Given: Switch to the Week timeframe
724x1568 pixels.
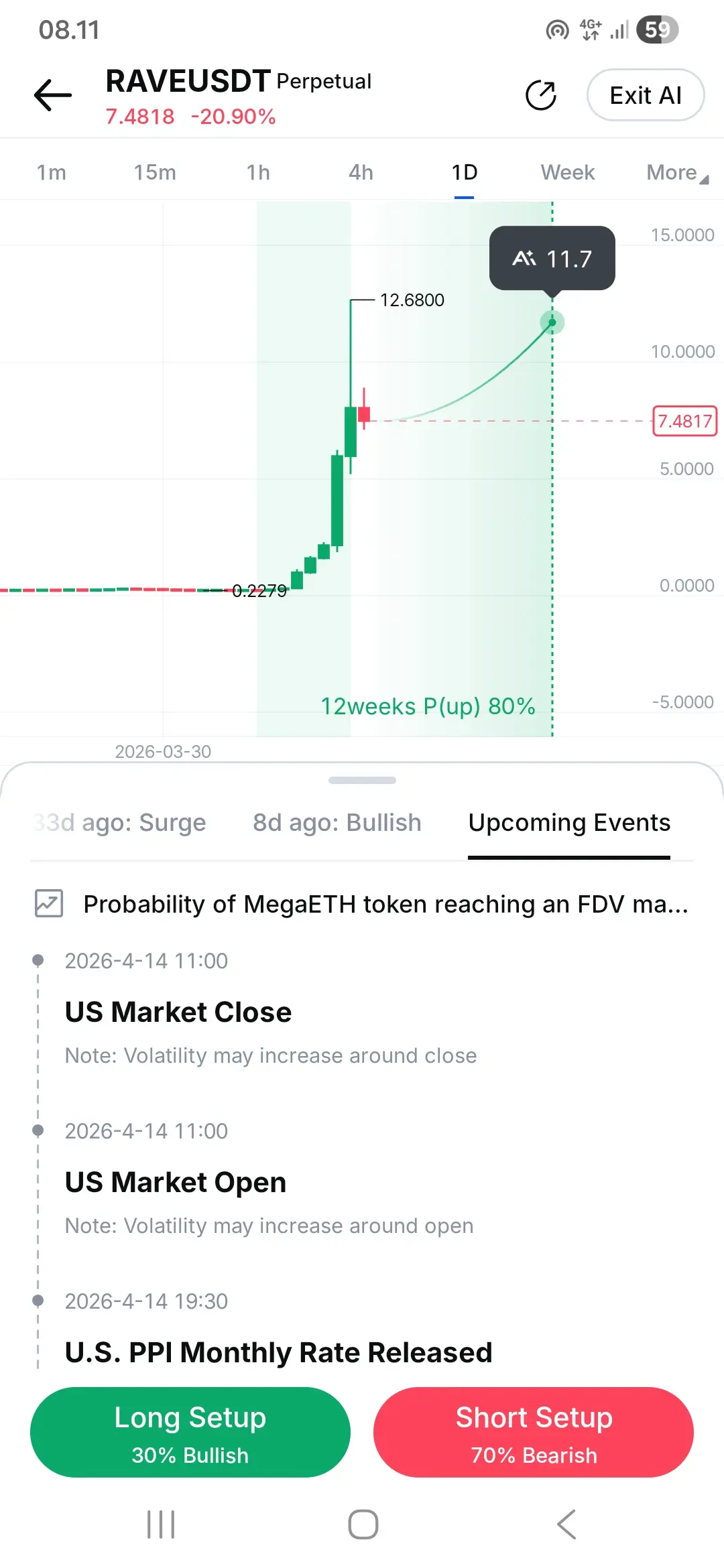Looking at the screenshot, I should [568, 173].
